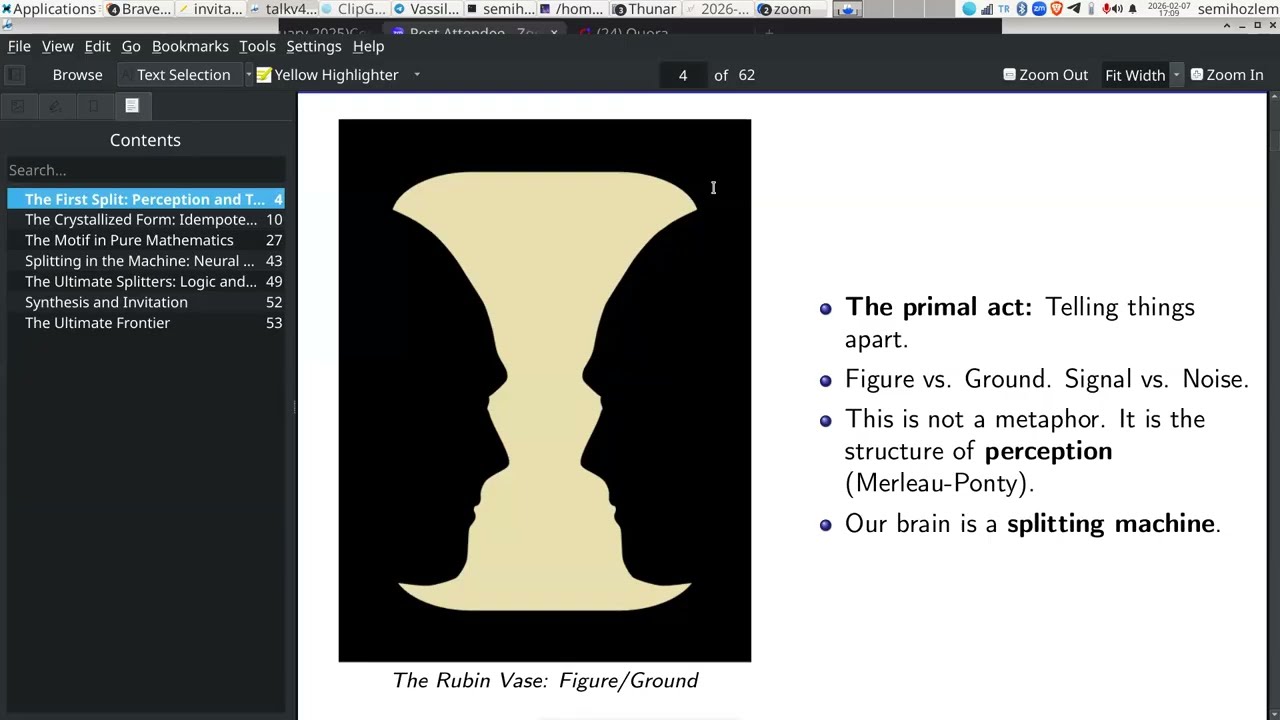
Task: Switch to the invita... taskbar window
Action: (x=210, y=9)
